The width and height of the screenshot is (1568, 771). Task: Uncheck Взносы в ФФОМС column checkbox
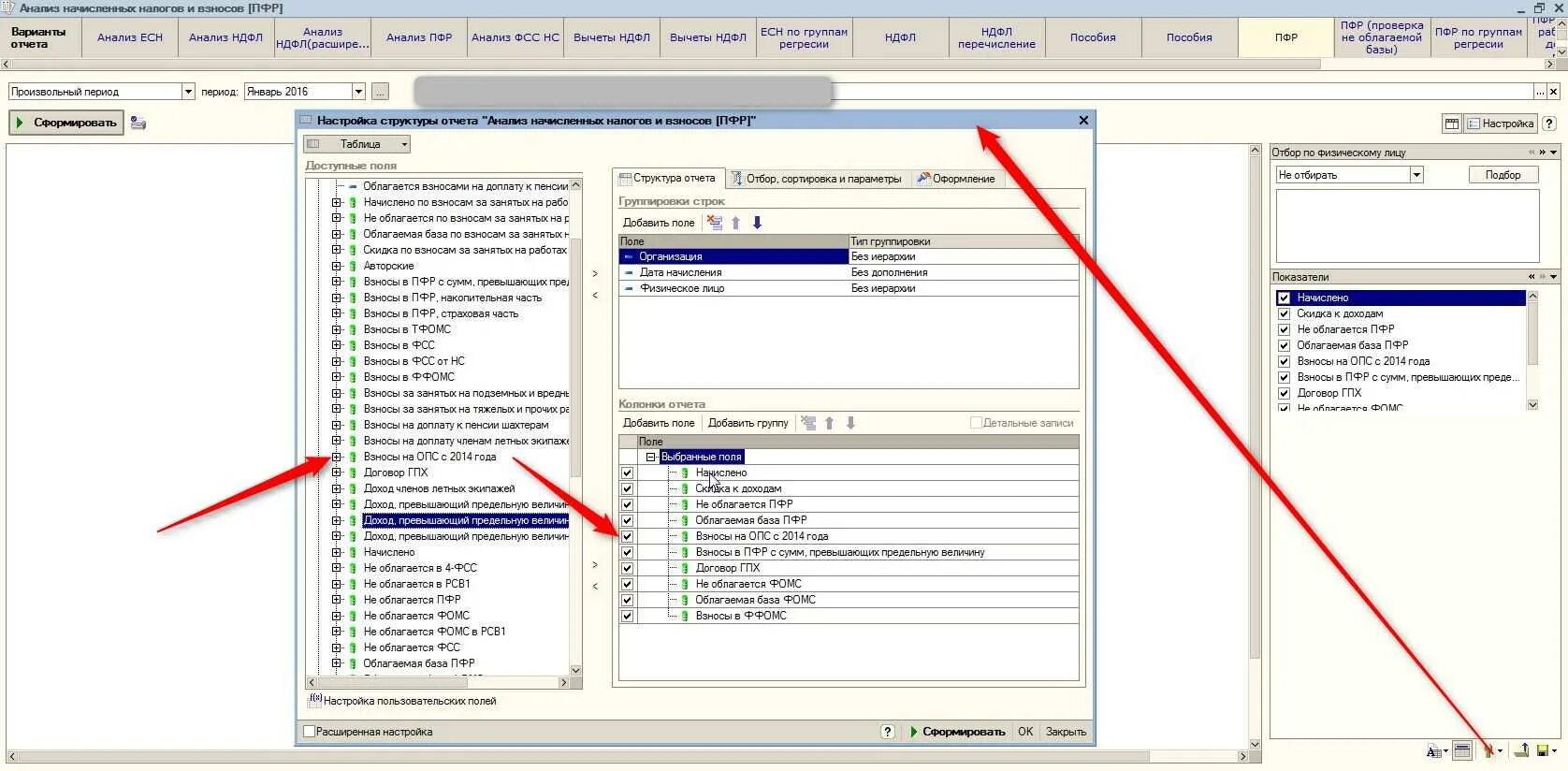tap(627, 616)
